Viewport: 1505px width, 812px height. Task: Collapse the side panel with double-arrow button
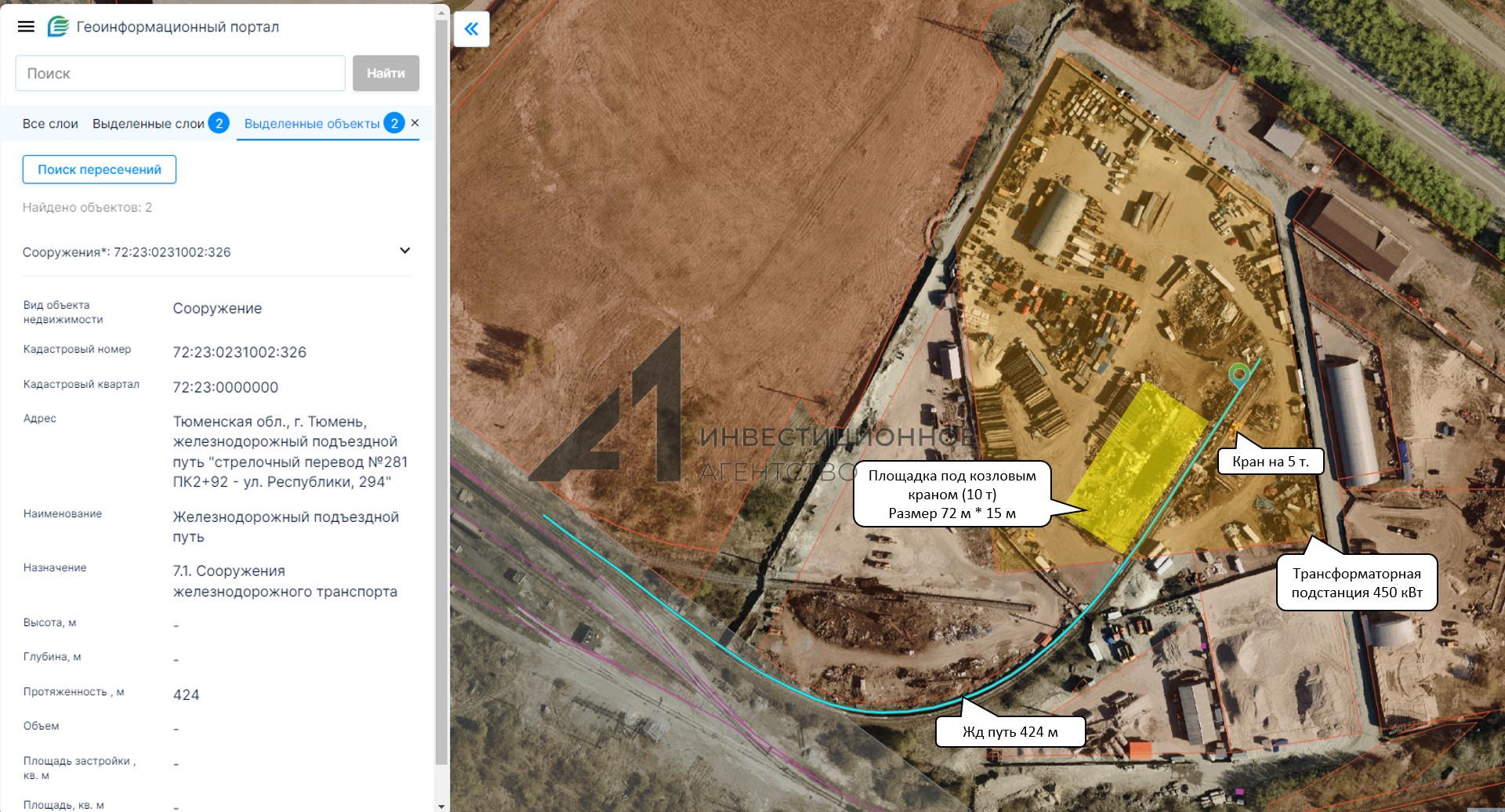[471, 29]
